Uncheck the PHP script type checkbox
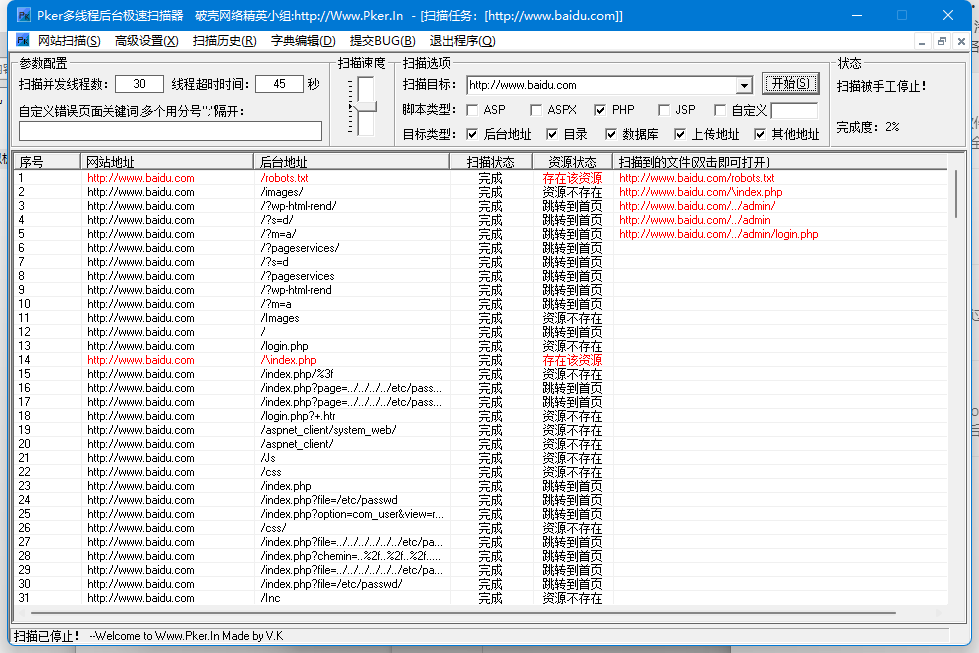The width and height of the screenshot is (979, 653). tap(600, 110)
